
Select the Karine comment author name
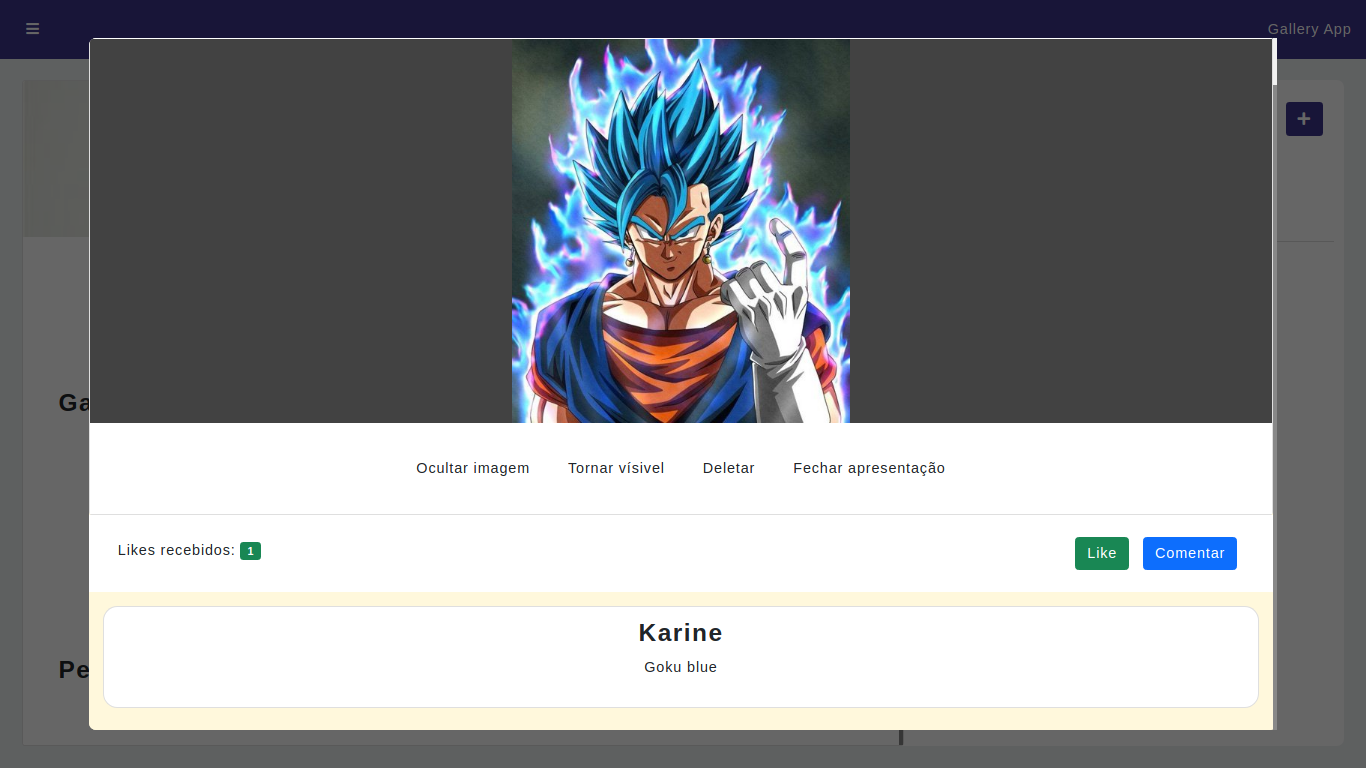(x=681, y=633)
